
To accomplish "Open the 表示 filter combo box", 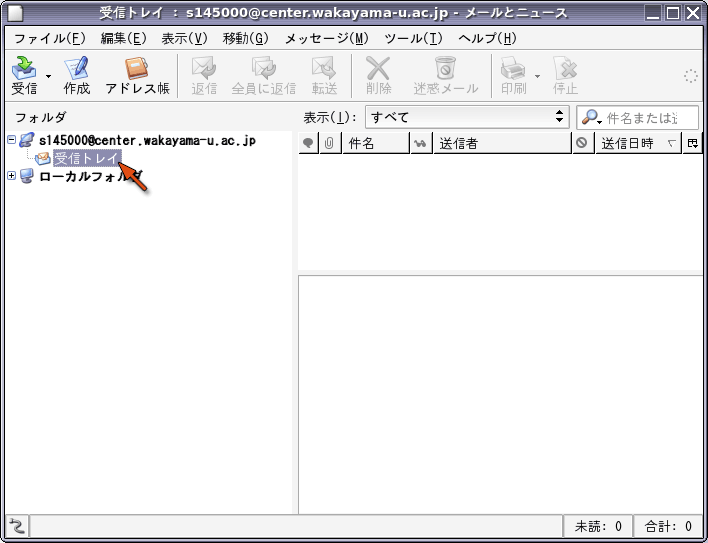I will coord(466,117).
